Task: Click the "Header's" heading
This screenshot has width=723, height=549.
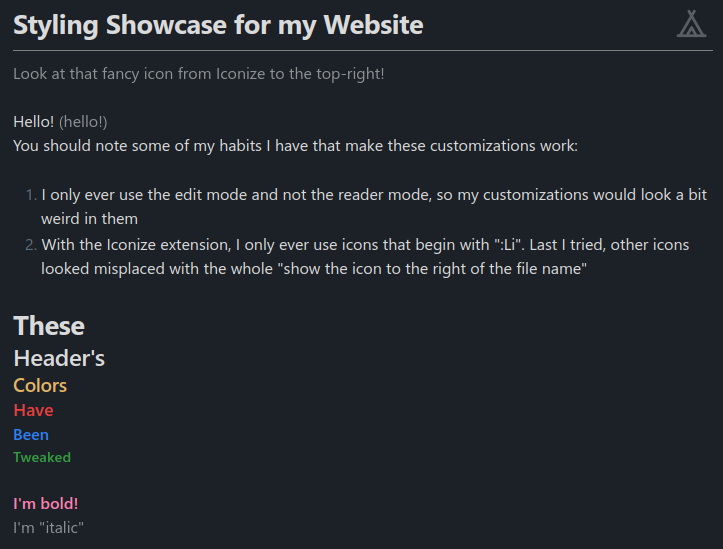Action: [59, 358]
